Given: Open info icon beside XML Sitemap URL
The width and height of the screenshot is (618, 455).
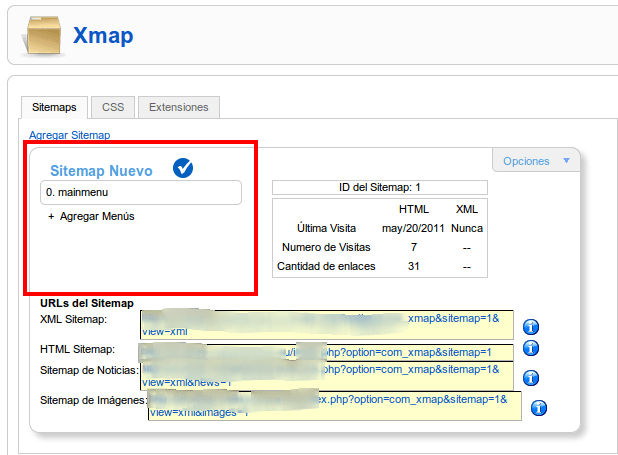Looking at the screenshot, I should point(531,327).
